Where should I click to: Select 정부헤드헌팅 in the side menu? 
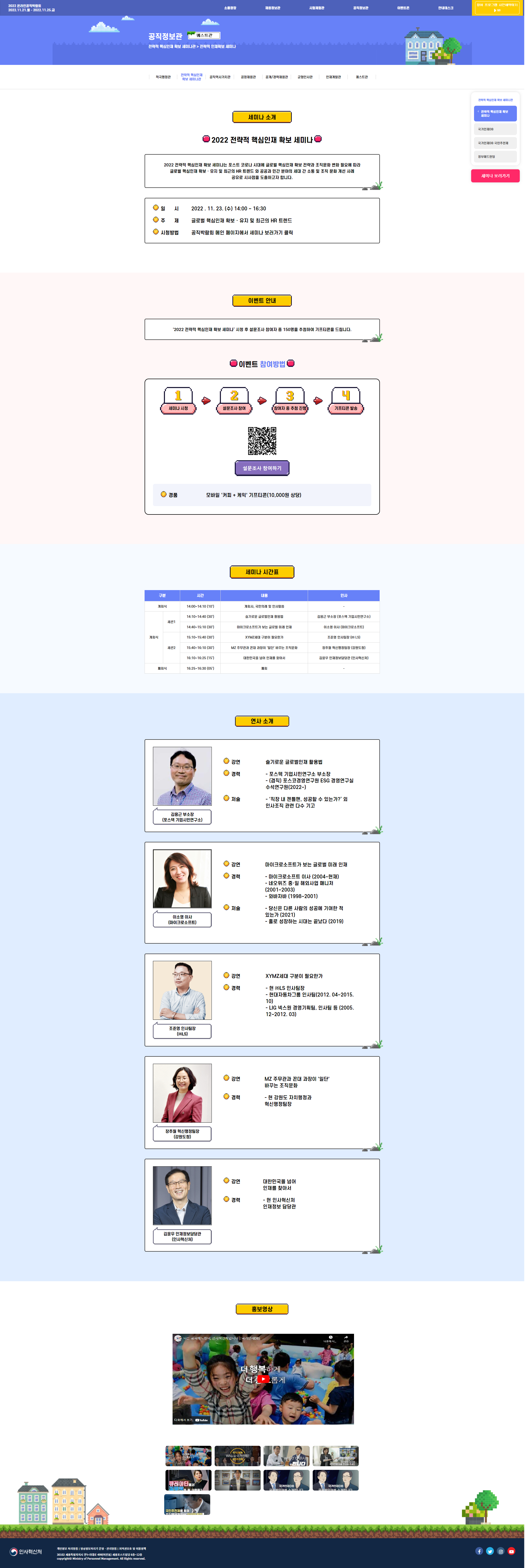(x=495, y=156)
